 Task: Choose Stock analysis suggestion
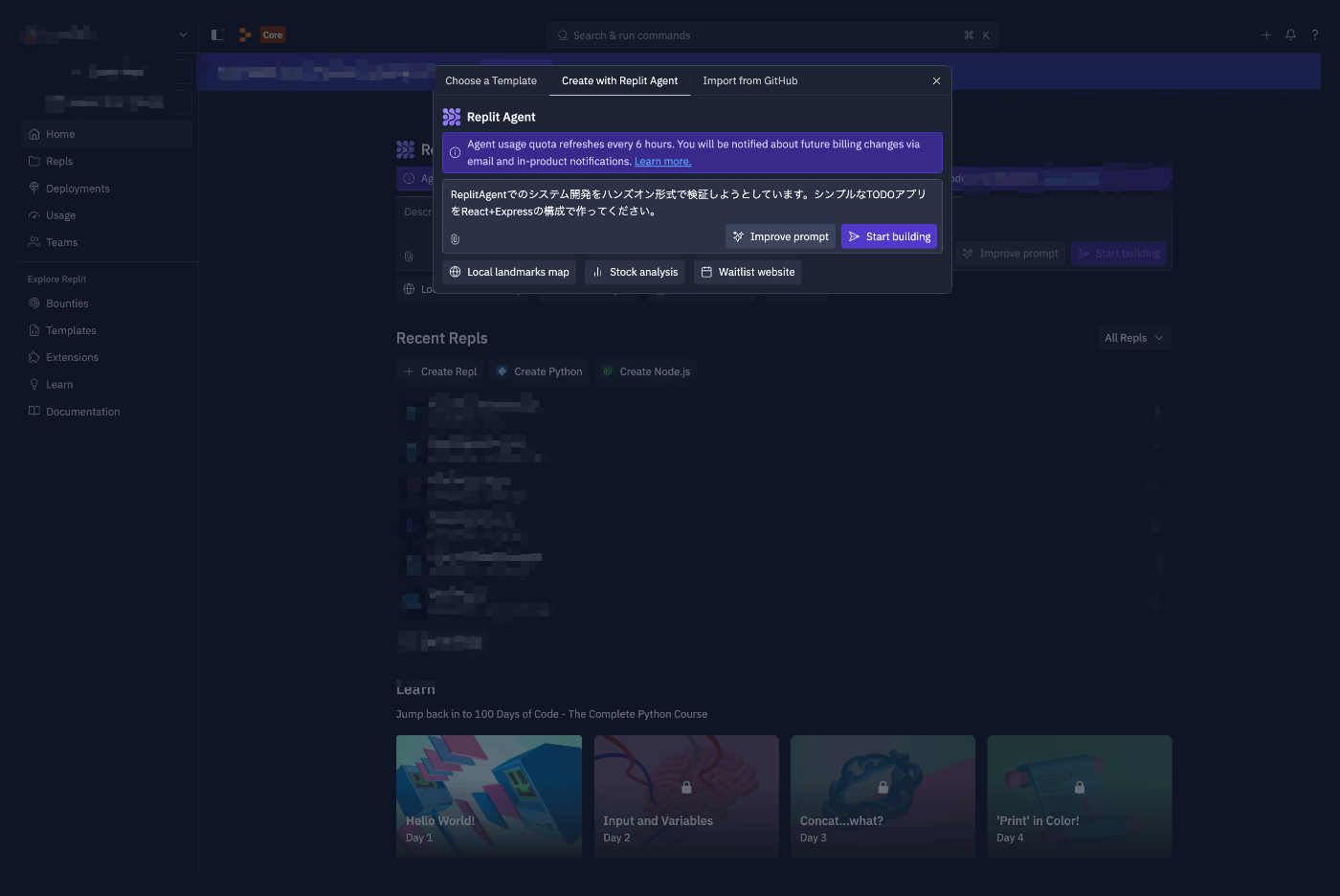coord(635,272)
